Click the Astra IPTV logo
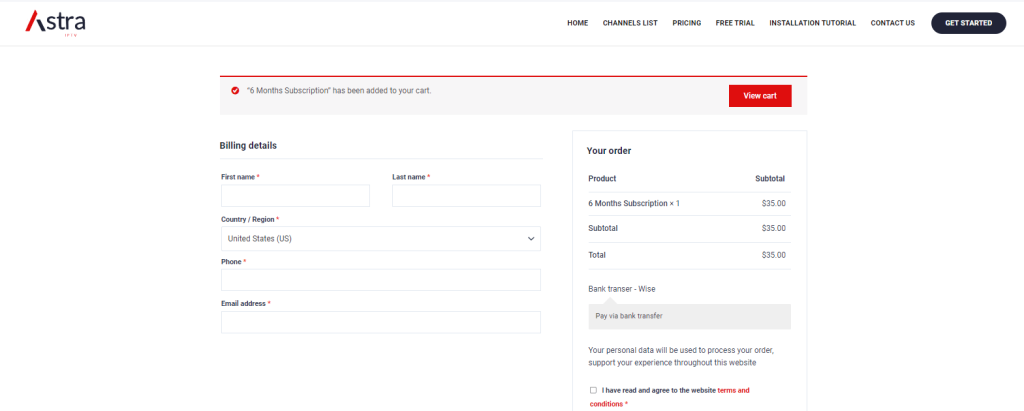Image resolution: width=1024 pixels, height=411 pixels. point(56,22)
